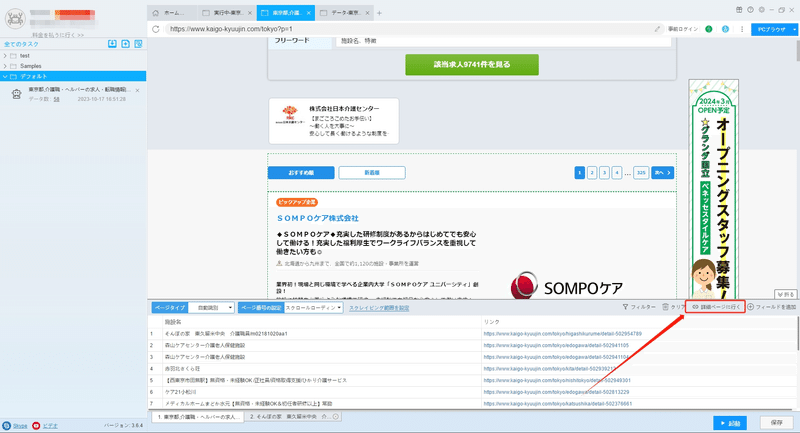This screenshot has height=433, width=800.
Task: Click the 詳細ページに行く button
Action: pos(715,307)
